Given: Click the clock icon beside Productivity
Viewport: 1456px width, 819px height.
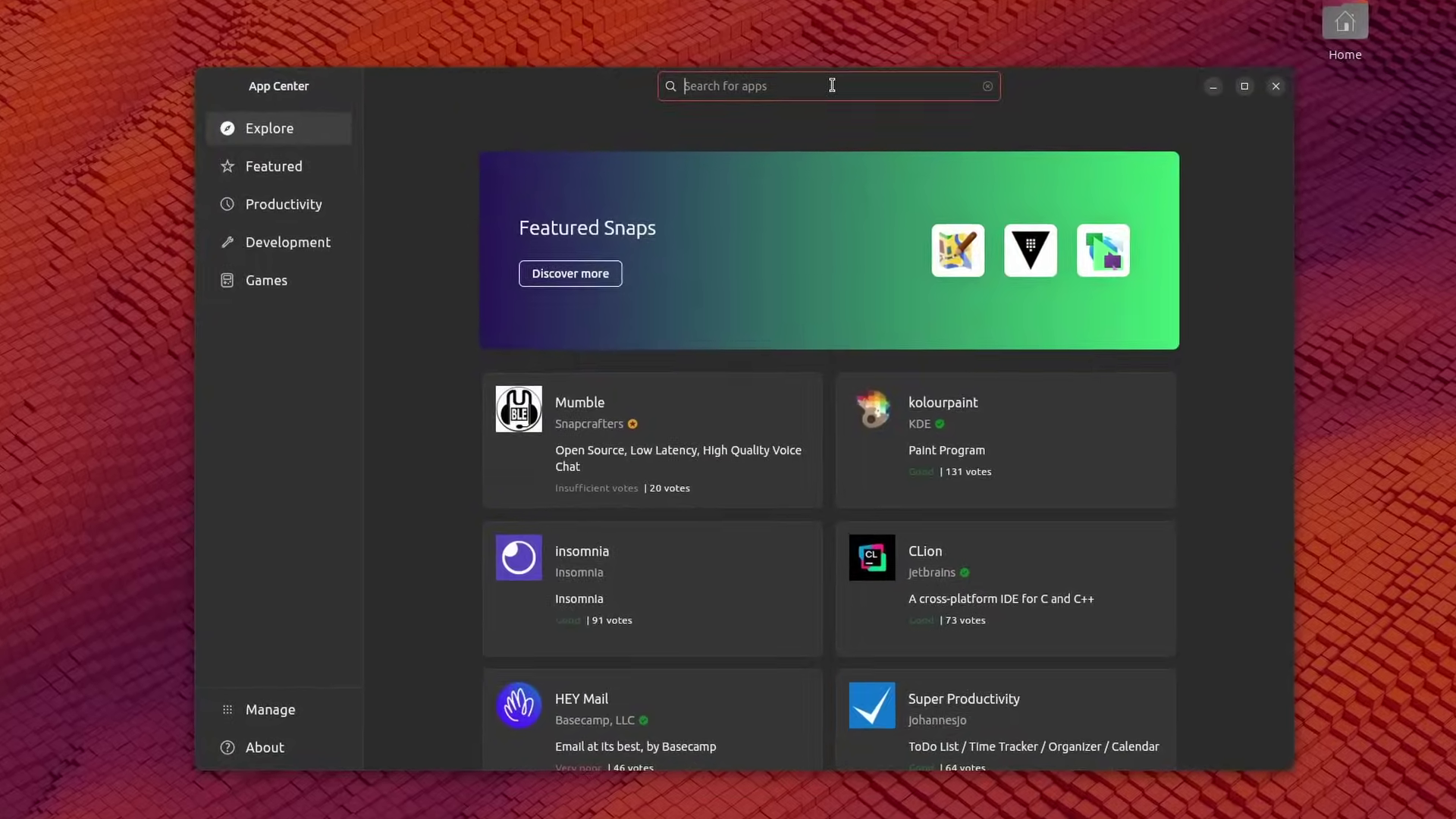Looking at the screenshot, I should pyautogui.click(x=227, y=204).
